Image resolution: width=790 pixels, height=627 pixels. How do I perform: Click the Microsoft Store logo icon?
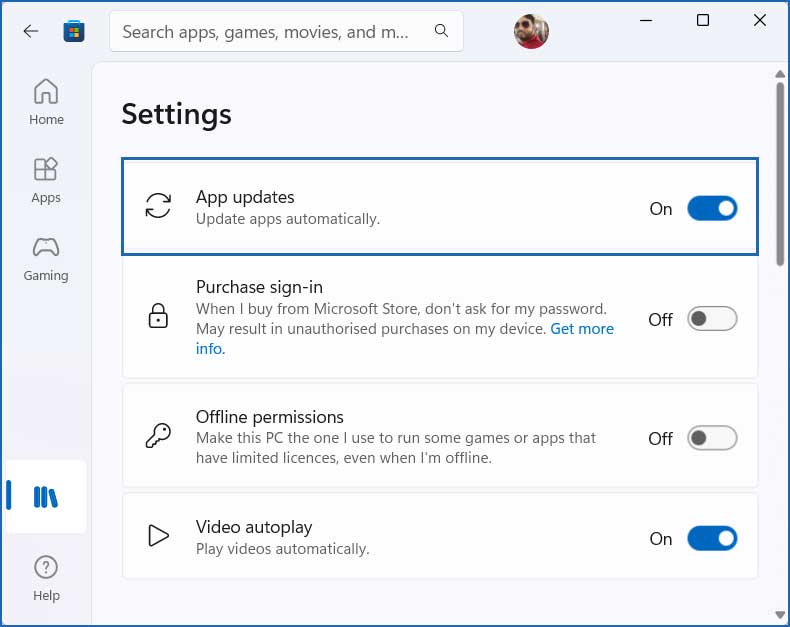pyautogui.click(x=74, y=31)
